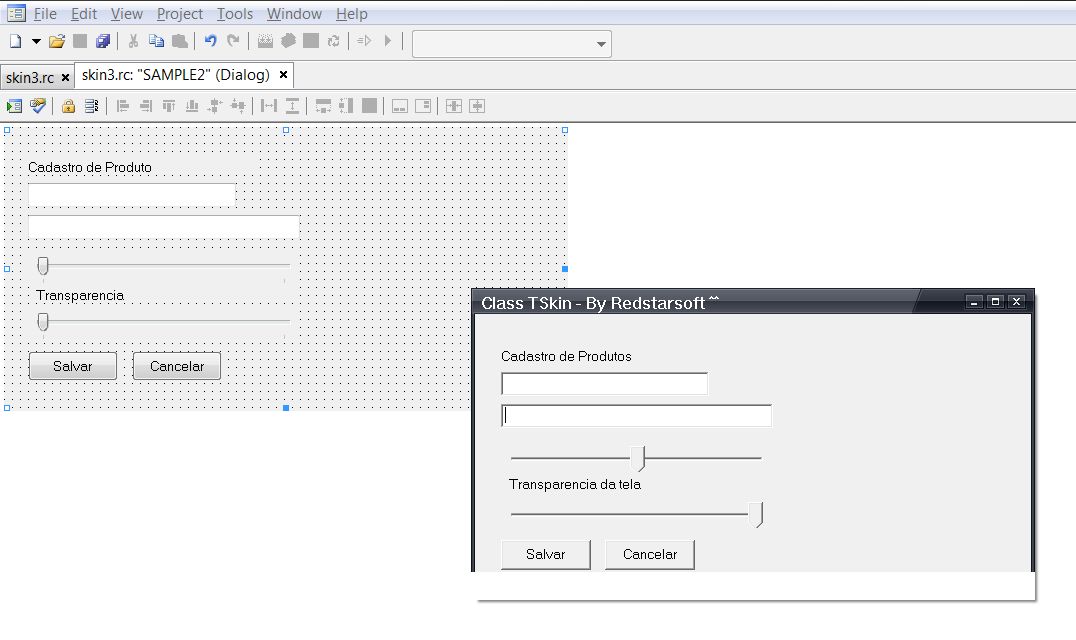Click the Arrange buttons at right icon

[x=423, y=106]
